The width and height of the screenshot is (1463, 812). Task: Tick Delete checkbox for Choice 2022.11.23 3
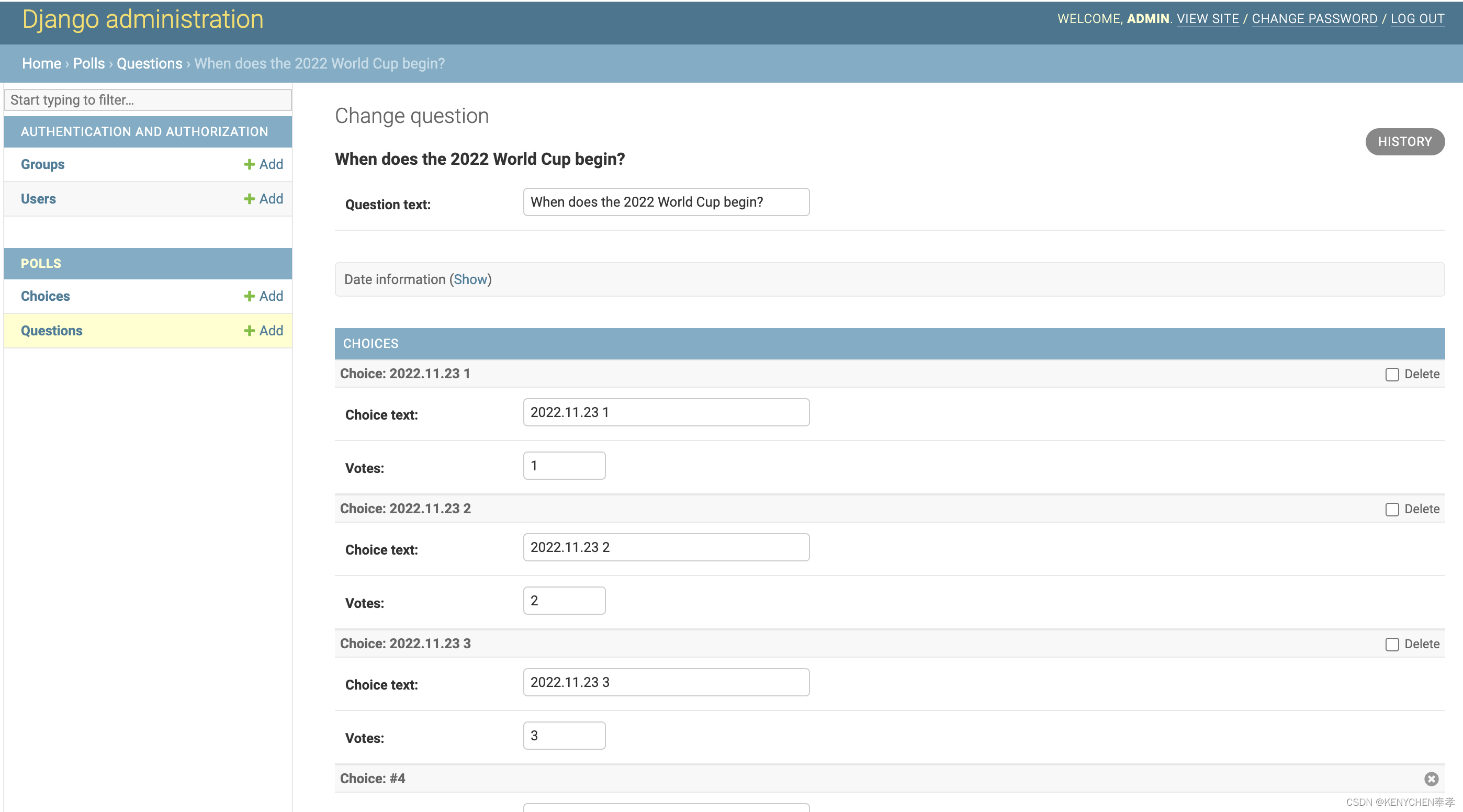coord(1391,644)
